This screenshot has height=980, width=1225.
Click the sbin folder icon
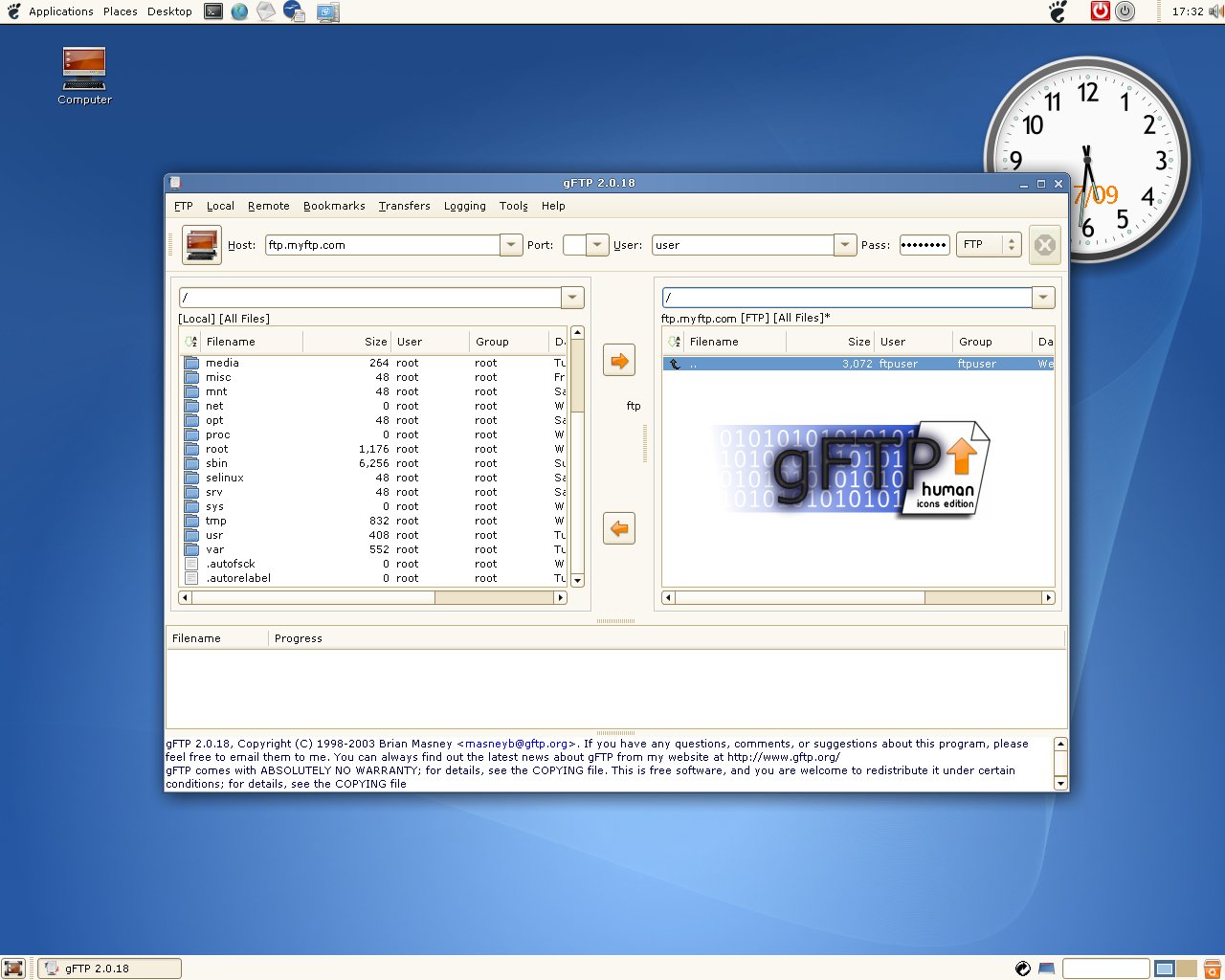pyautogui.click(x=191, y=463)
